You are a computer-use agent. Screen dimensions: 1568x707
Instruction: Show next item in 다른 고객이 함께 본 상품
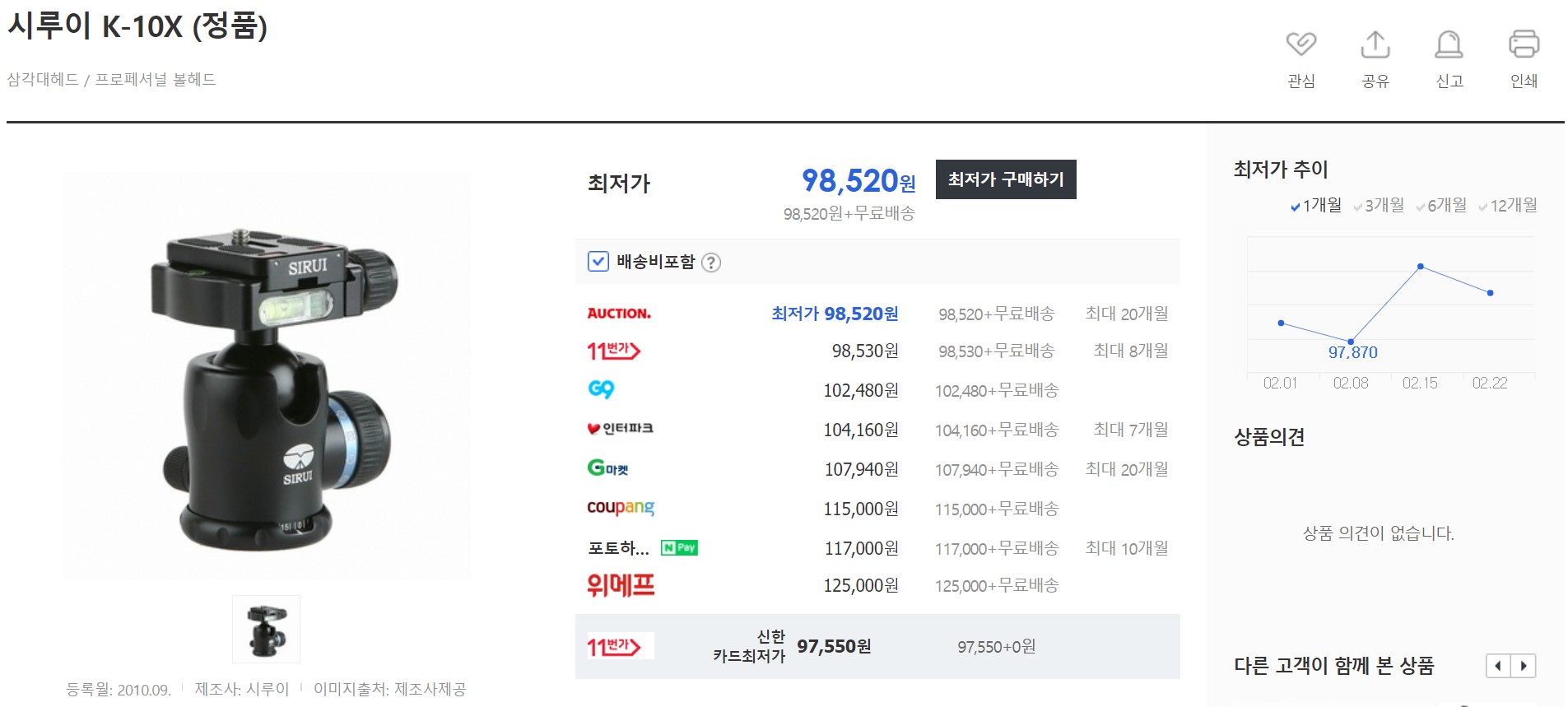(1524, 666)
